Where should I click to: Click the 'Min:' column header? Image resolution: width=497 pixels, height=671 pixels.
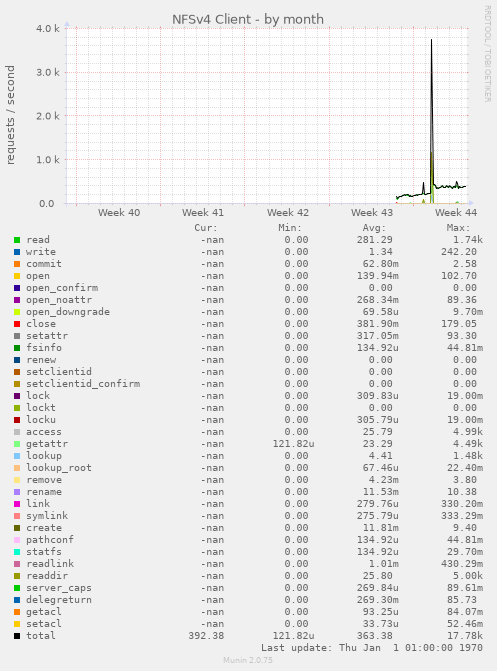[290, 228]
